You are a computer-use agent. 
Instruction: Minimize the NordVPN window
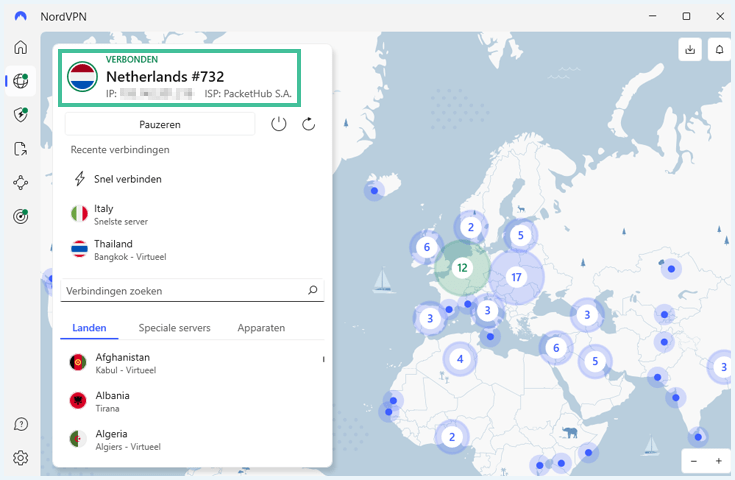coord(652,16)
